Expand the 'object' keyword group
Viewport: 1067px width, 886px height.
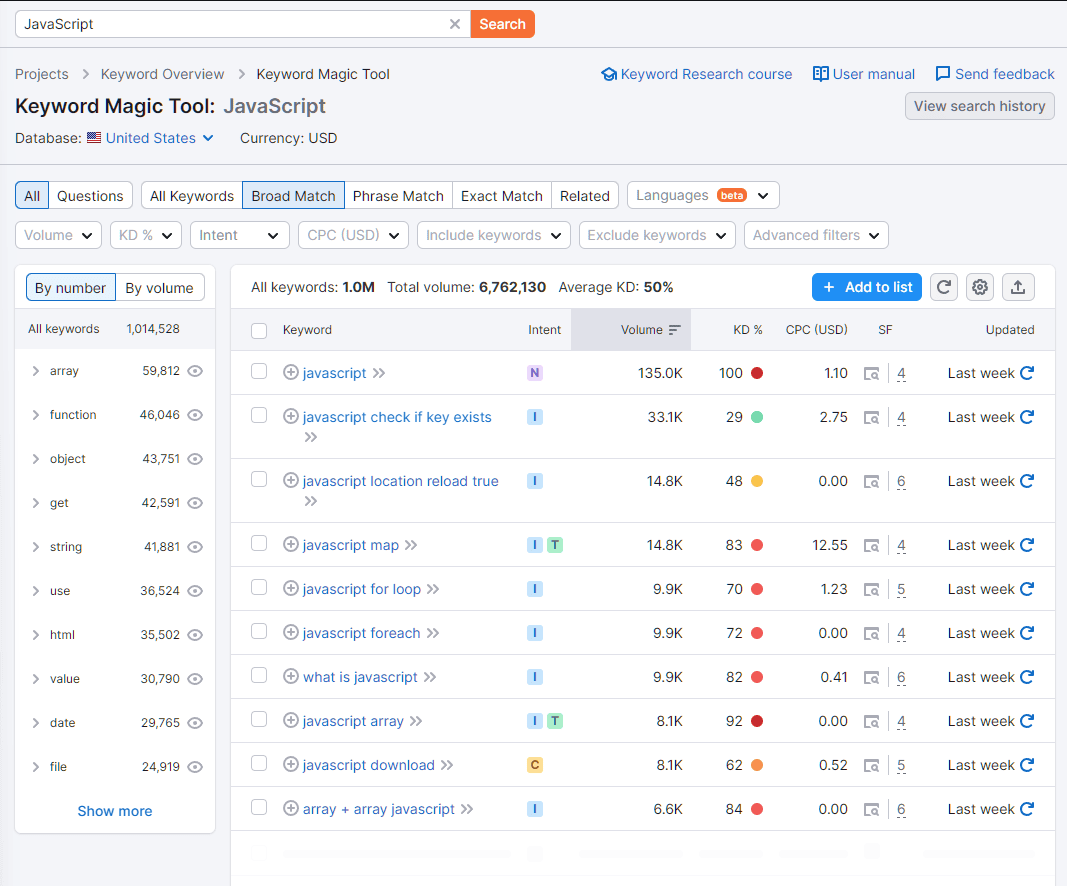(x=35, y=459)
